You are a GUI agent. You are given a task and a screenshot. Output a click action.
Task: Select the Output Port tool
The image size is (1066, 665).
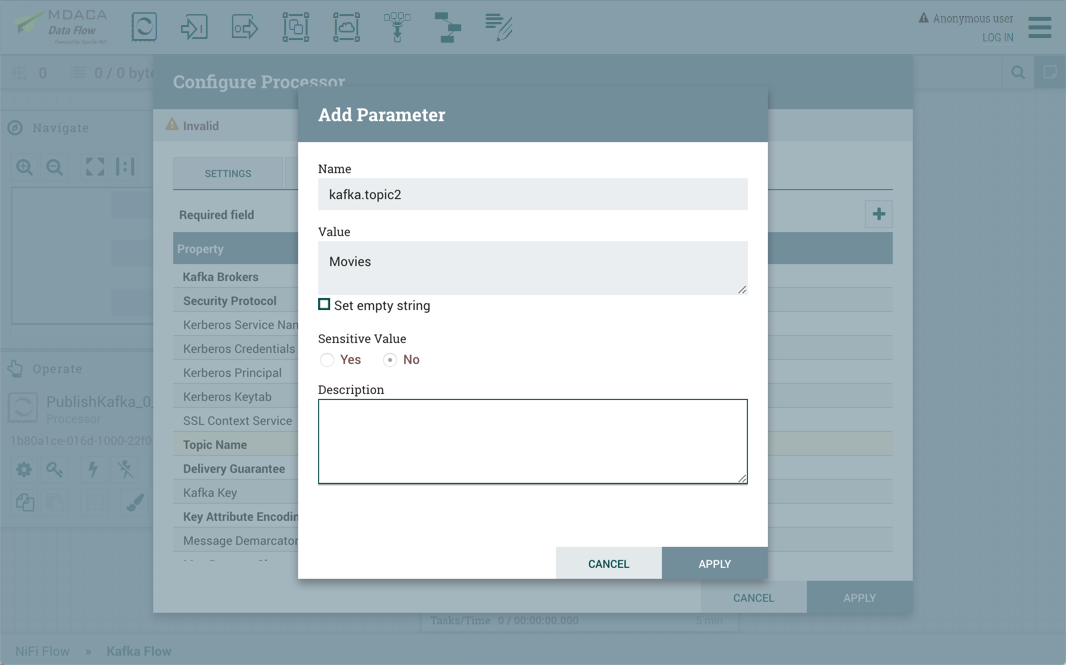click(x=244, y=27)
